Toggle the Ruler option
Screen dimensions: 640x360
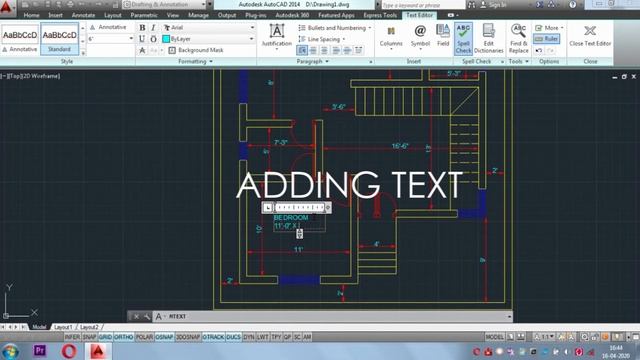547,39
